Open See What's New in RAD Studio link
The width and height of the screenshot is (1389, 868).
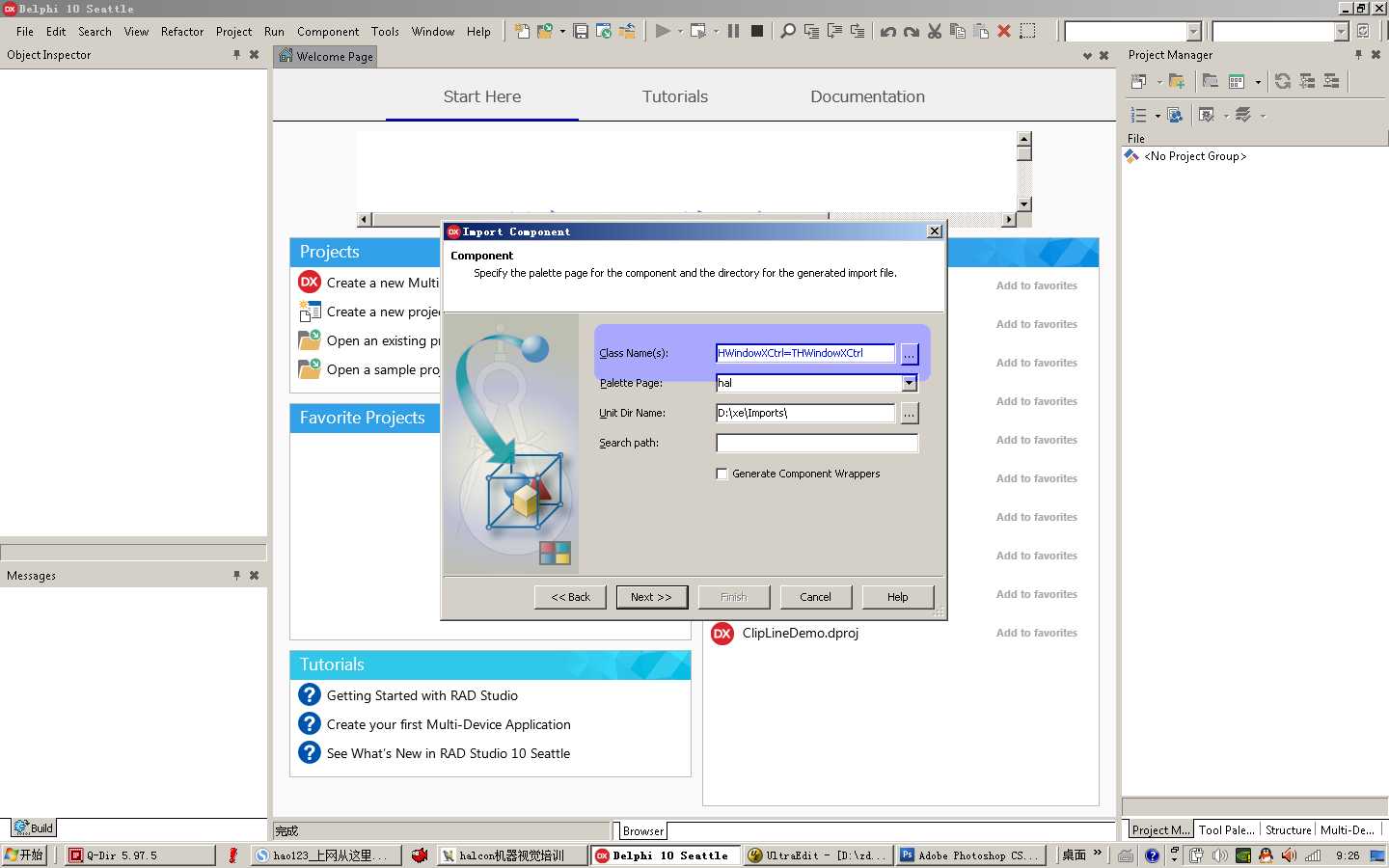click(x=449, y=753)
